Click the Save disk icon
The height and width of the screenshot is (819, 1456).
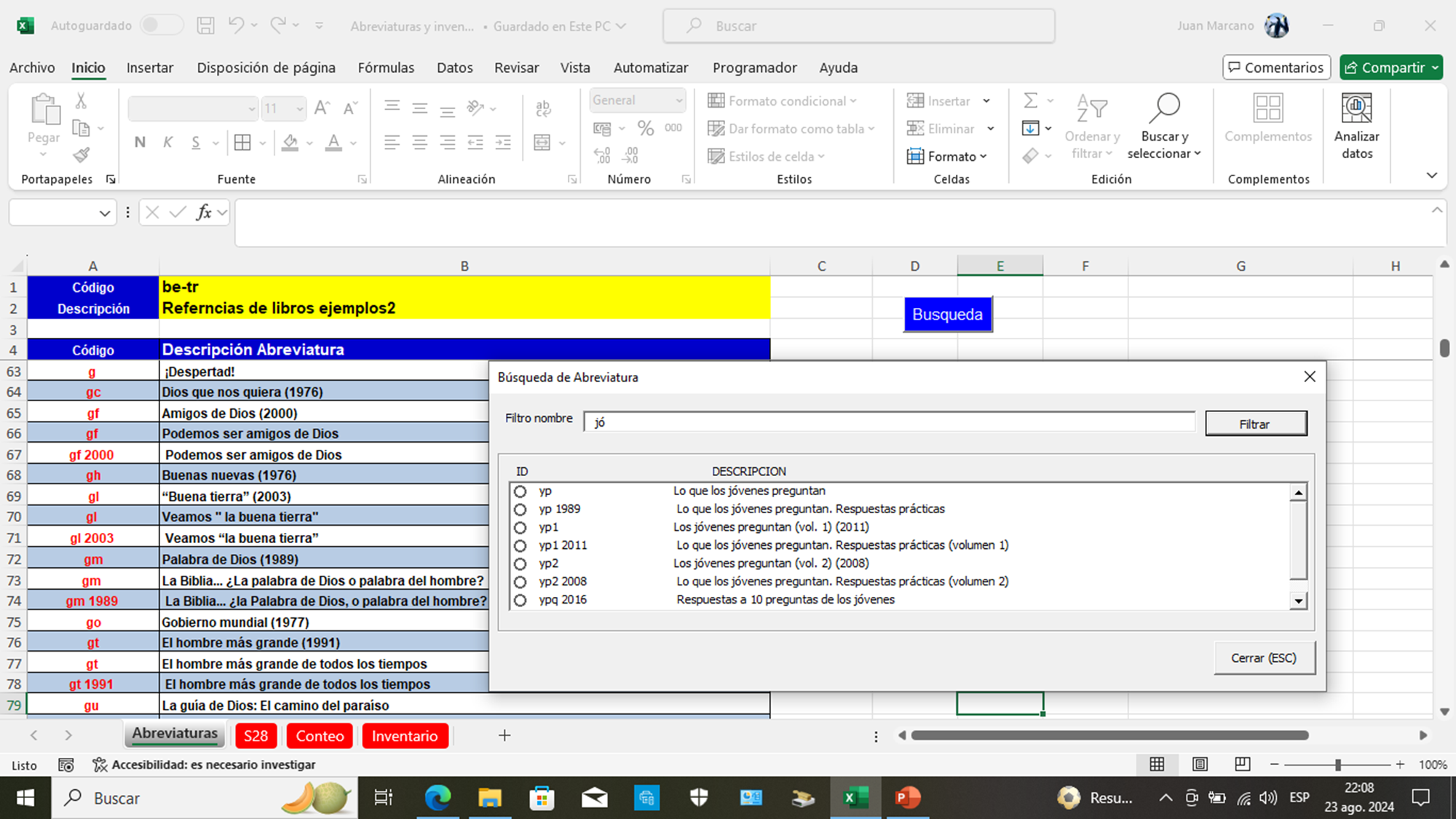pos(206,26)
